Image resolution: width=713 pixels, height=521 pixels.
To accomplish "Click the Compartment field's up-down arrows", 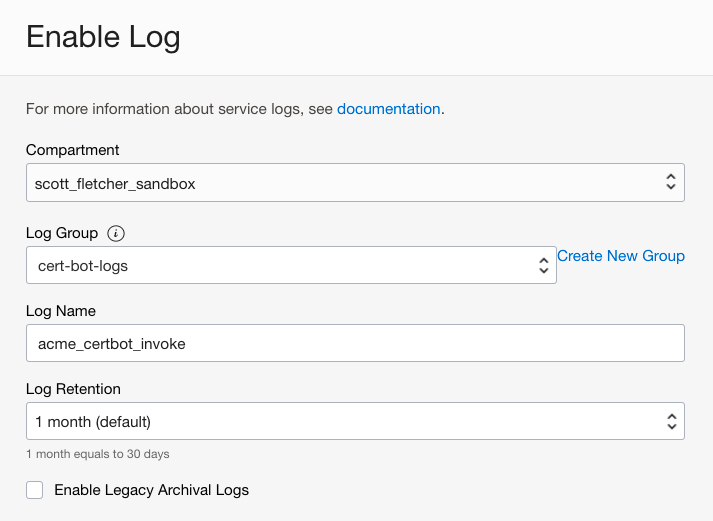I will pos(671,183).
